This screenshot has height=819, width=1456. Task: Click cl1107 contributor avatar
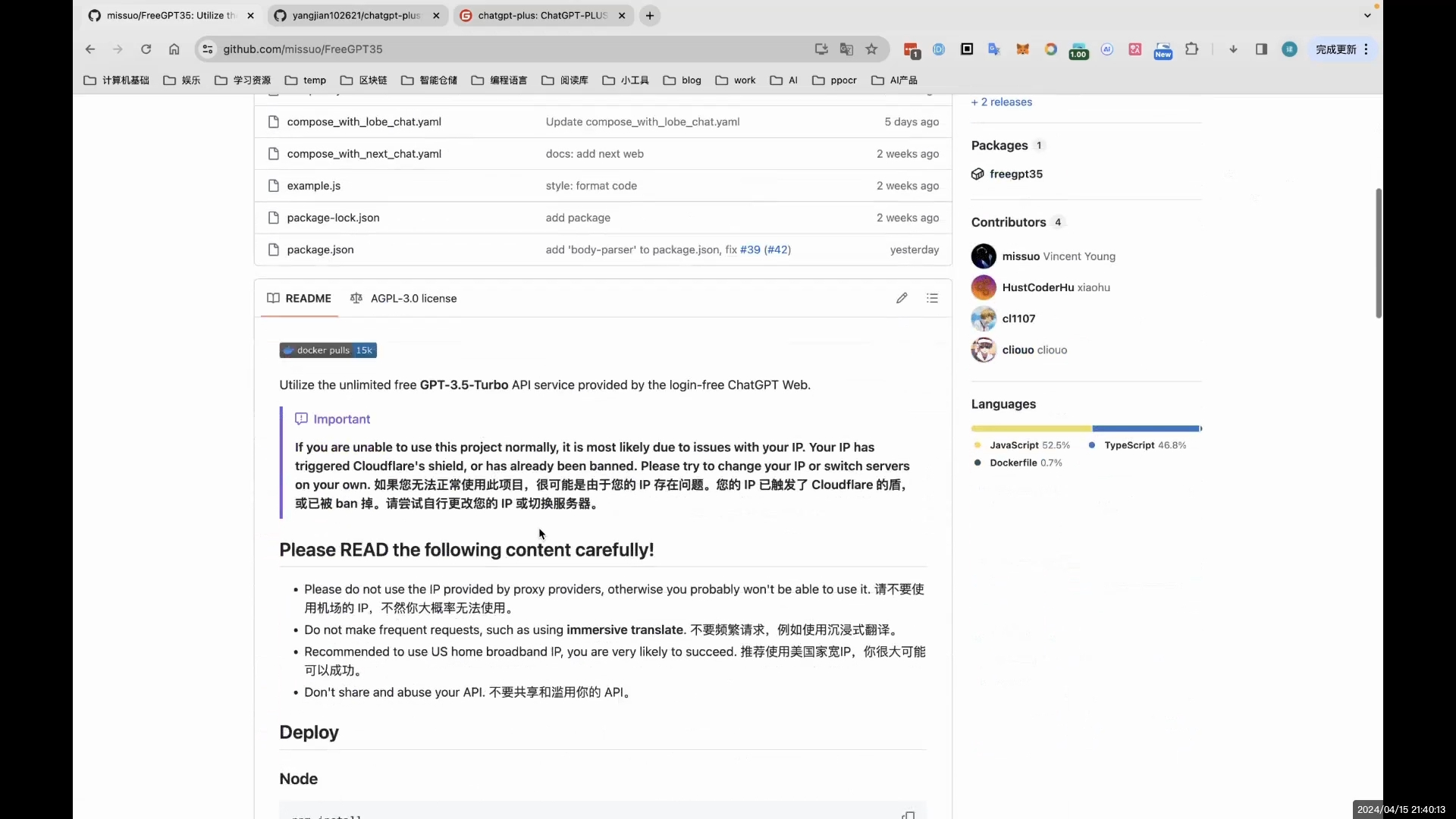tap(984, 318)
